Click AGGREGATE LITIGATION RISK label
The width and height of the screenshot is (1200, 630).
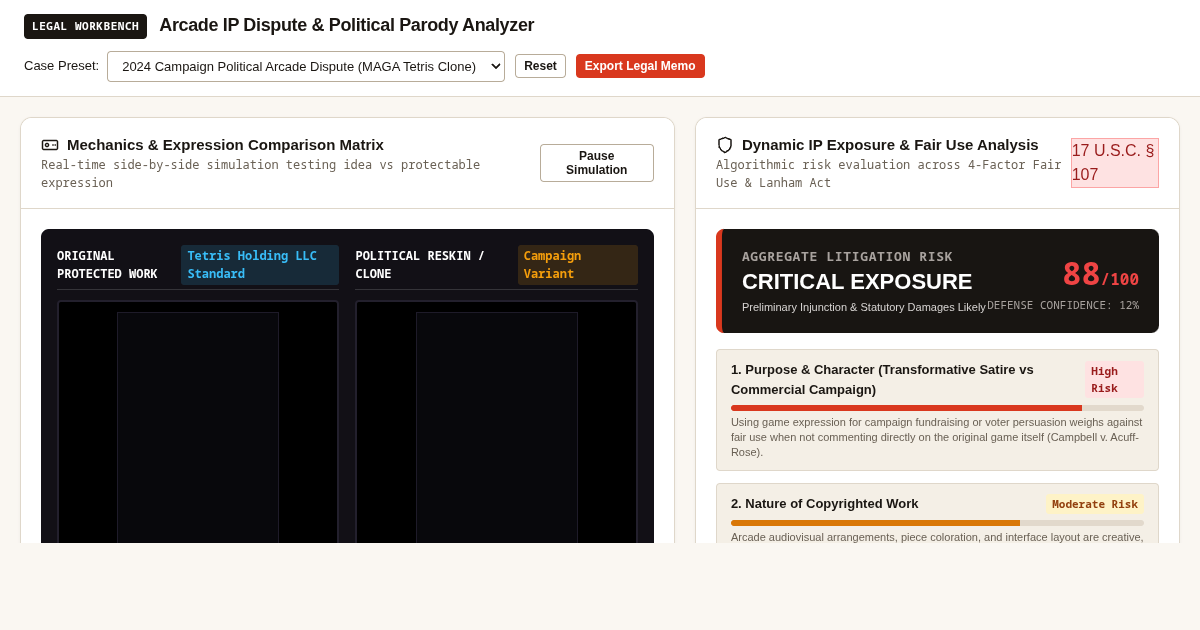(x=847, y=257)
